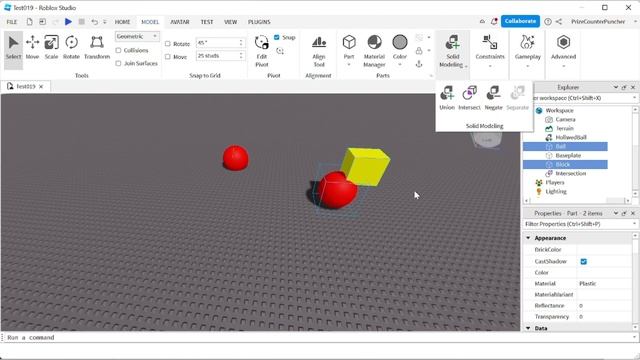
Task: Open the help question mark icon
Action: click(548, 21)
